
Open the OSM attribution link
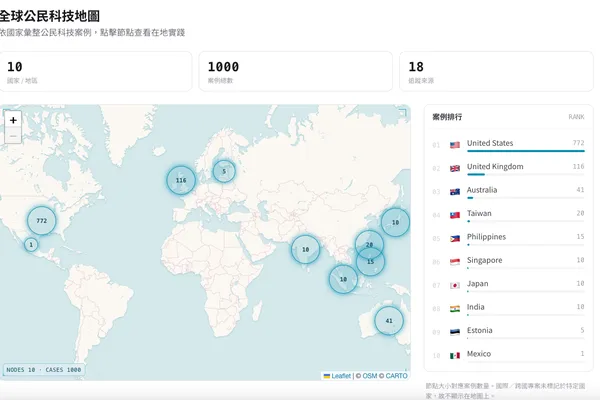point(370,376)
